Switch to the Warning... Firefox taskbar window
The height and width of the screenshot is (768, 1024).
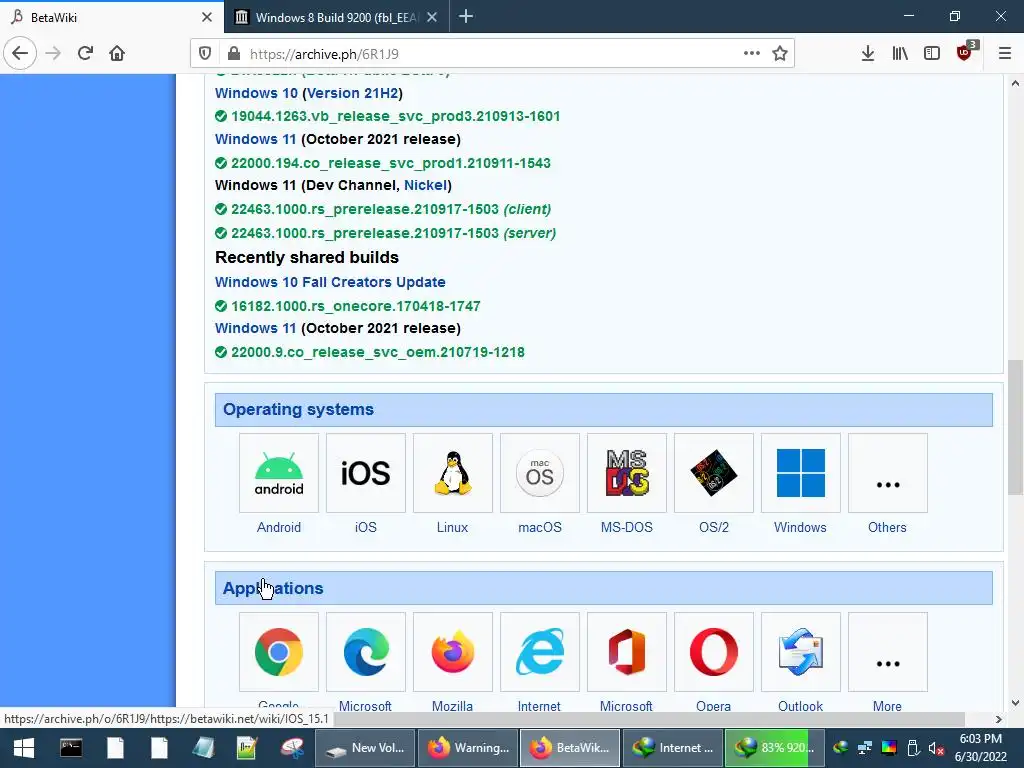click(x=468, y=748)
